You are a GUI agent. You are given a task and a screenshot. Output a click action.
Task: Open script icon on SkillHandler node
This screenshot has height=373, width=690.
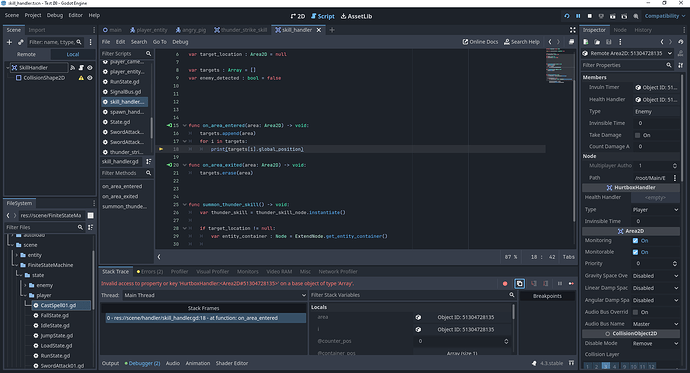[x=81, y=68]
